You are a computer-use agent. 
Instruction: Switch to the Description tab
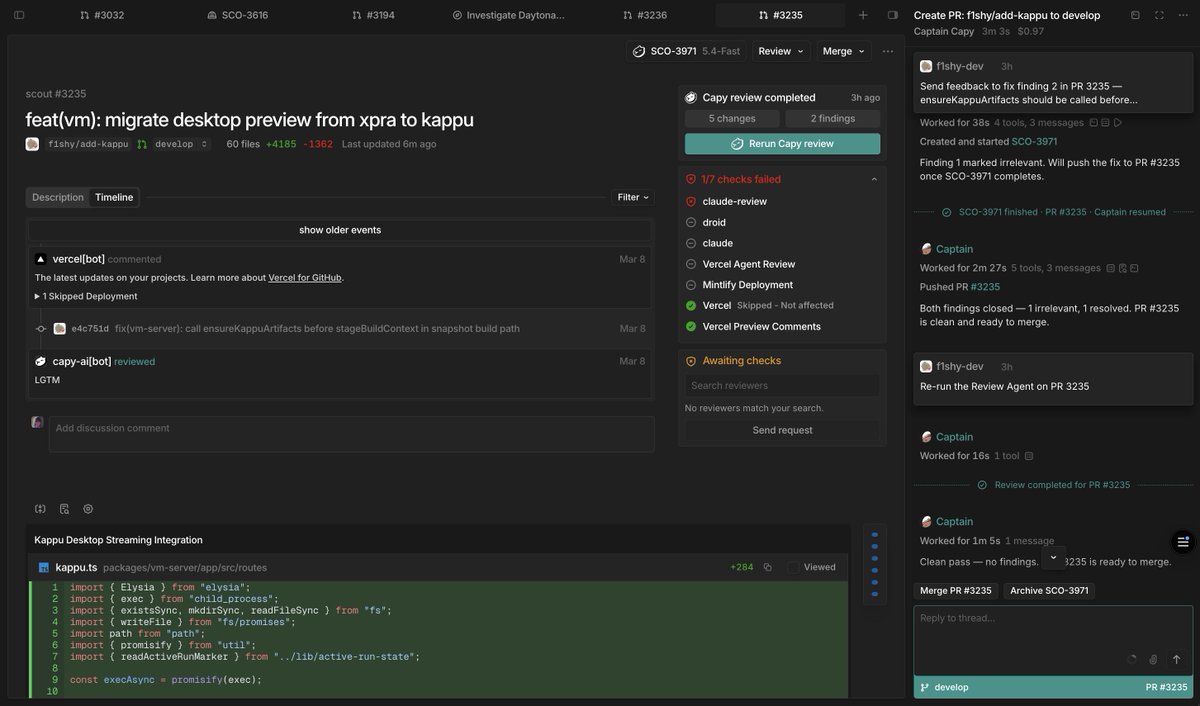pos(58,197)
